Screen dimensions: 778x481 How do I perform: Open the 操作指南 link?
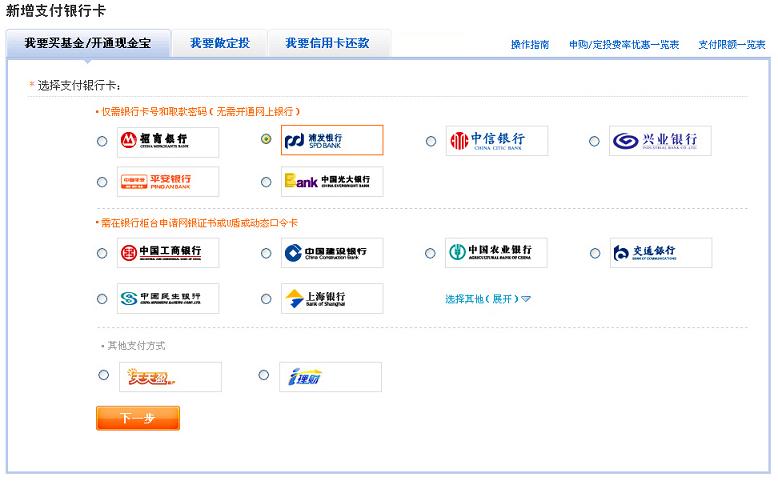[x=530, y=45]
